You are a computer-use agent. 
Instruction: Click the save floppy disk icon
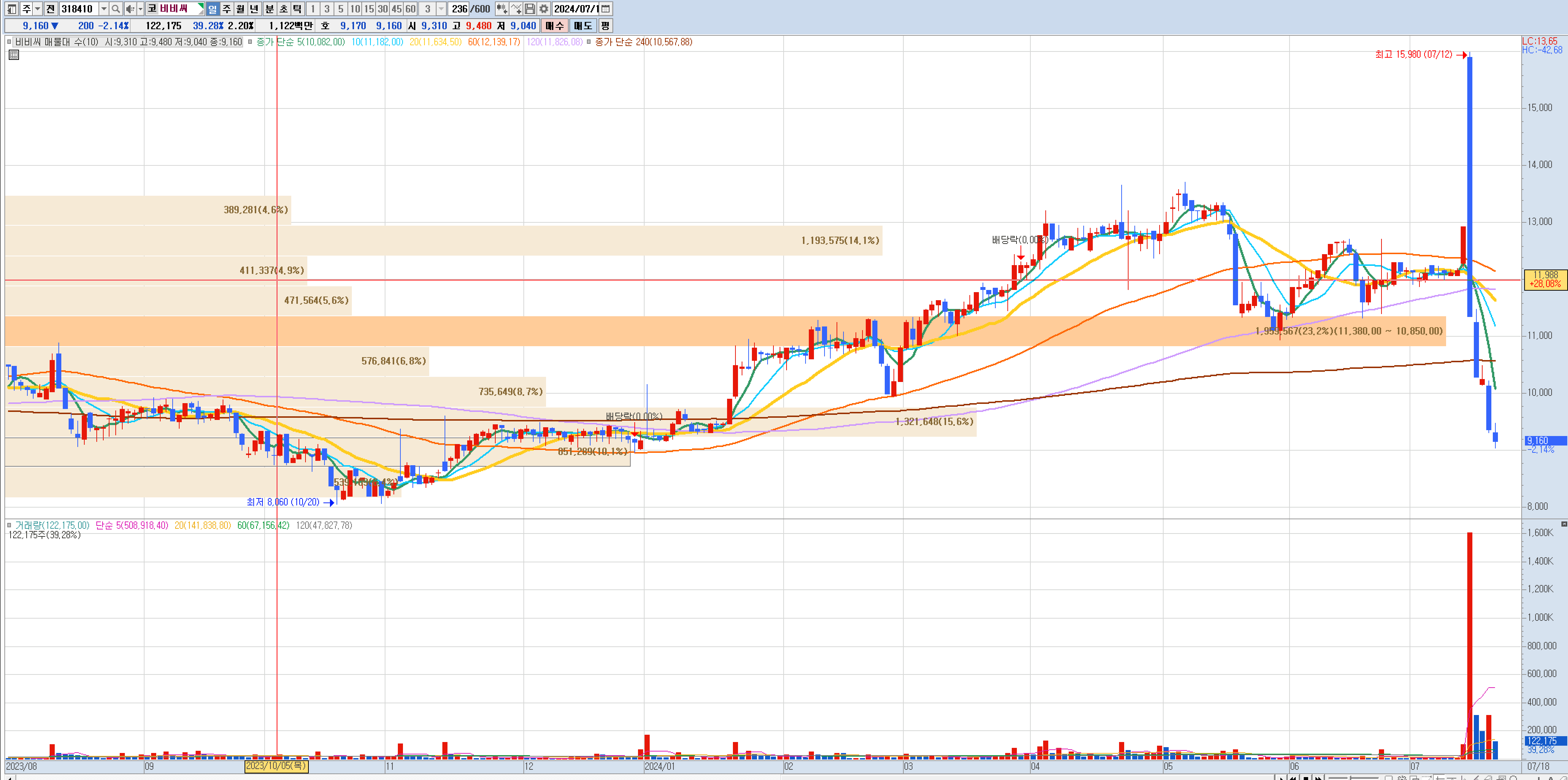(530, 9)
